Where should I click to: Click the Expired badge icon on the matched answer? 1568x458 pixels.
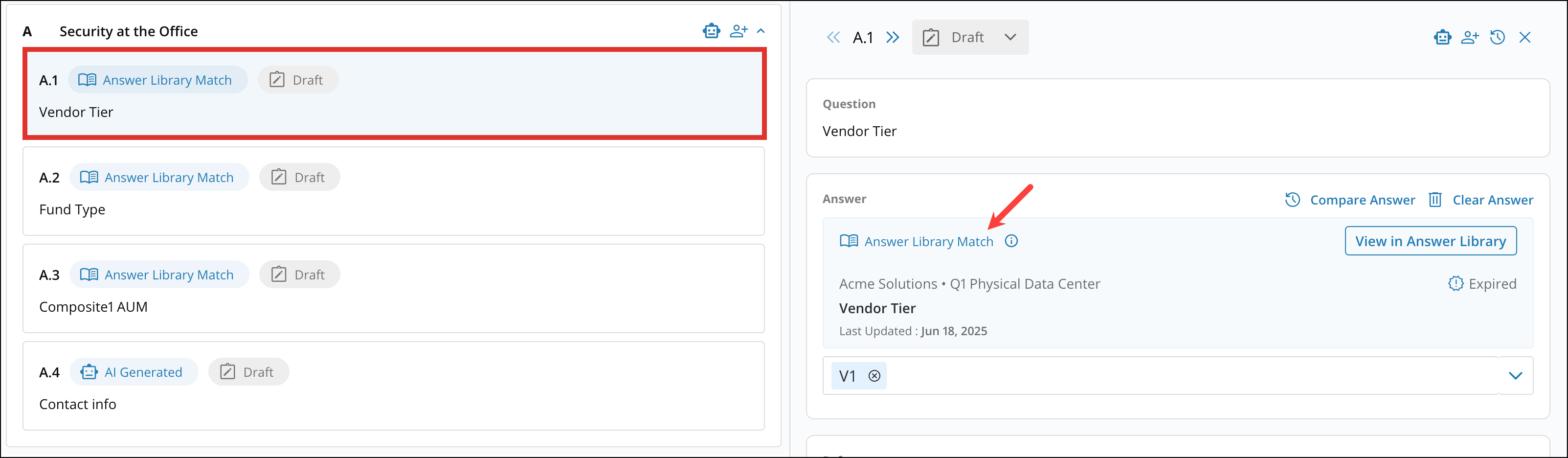click(1456, 283)
